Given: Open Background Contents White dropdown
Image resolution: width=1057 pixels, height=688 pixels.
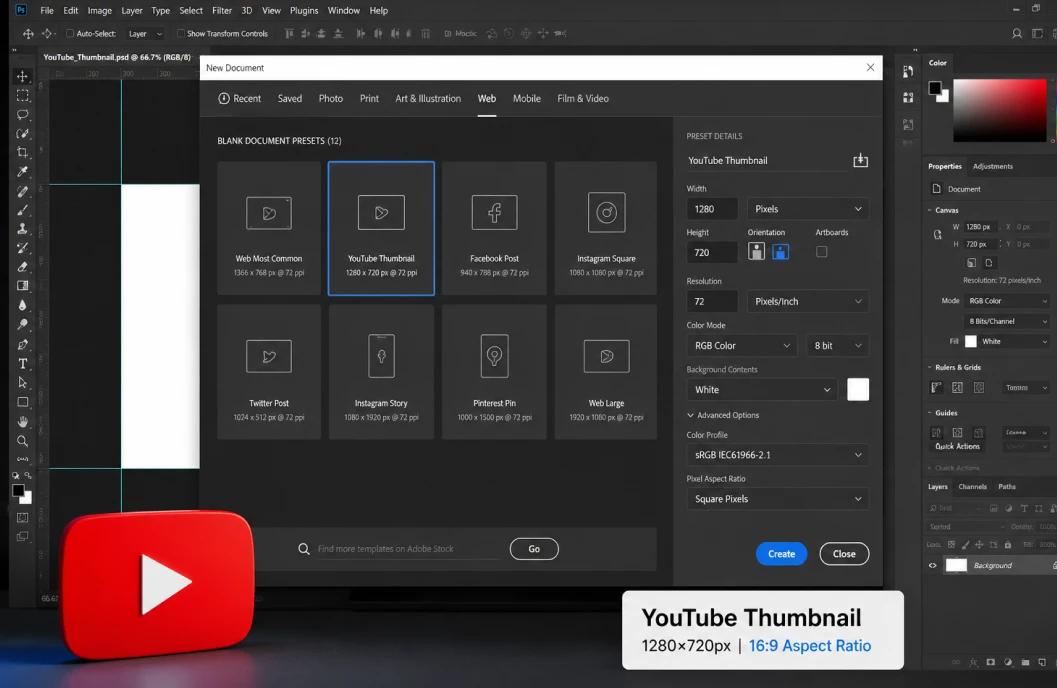Looking at the screenshot, I should click(762, 389).
